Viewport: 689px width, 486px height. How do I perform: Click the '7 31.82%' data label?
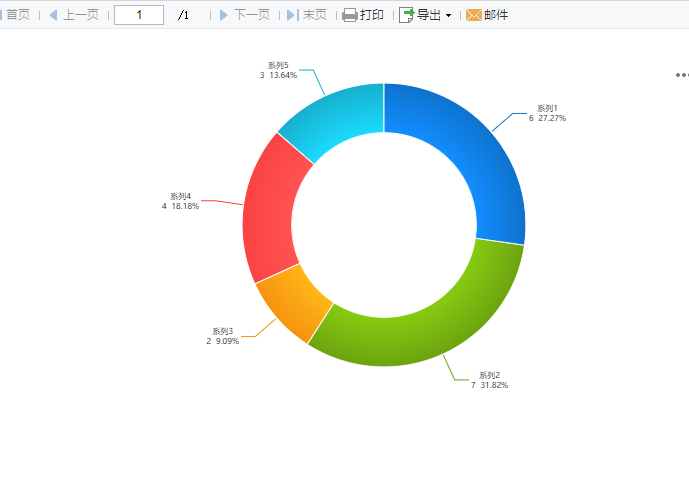(490, 385)
